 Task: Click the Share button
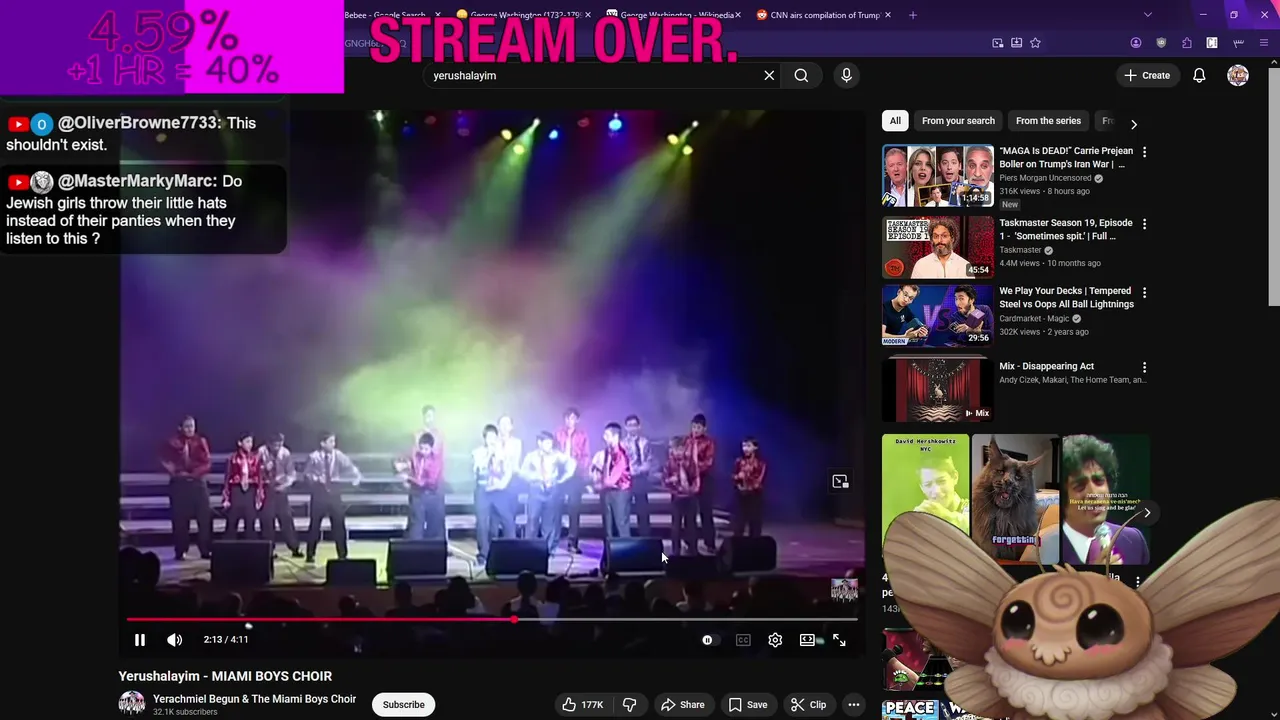pyautogui.click(x=682, y=705)
